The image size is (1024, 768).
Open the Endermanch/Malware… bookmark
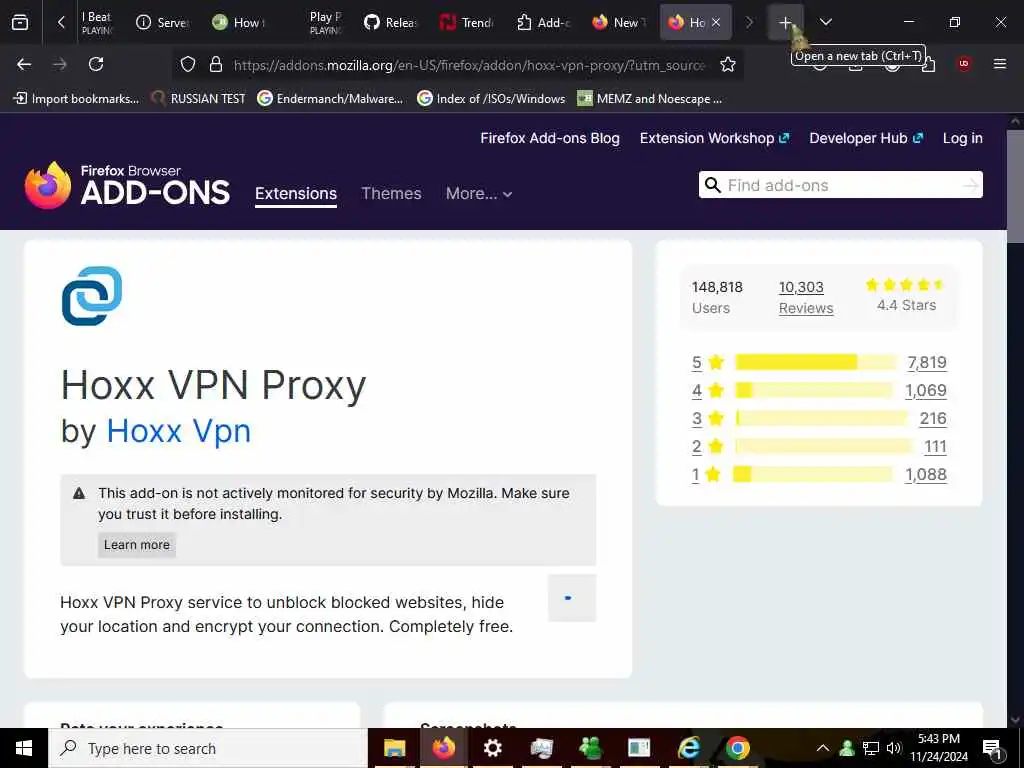click(x=330, y=99)
